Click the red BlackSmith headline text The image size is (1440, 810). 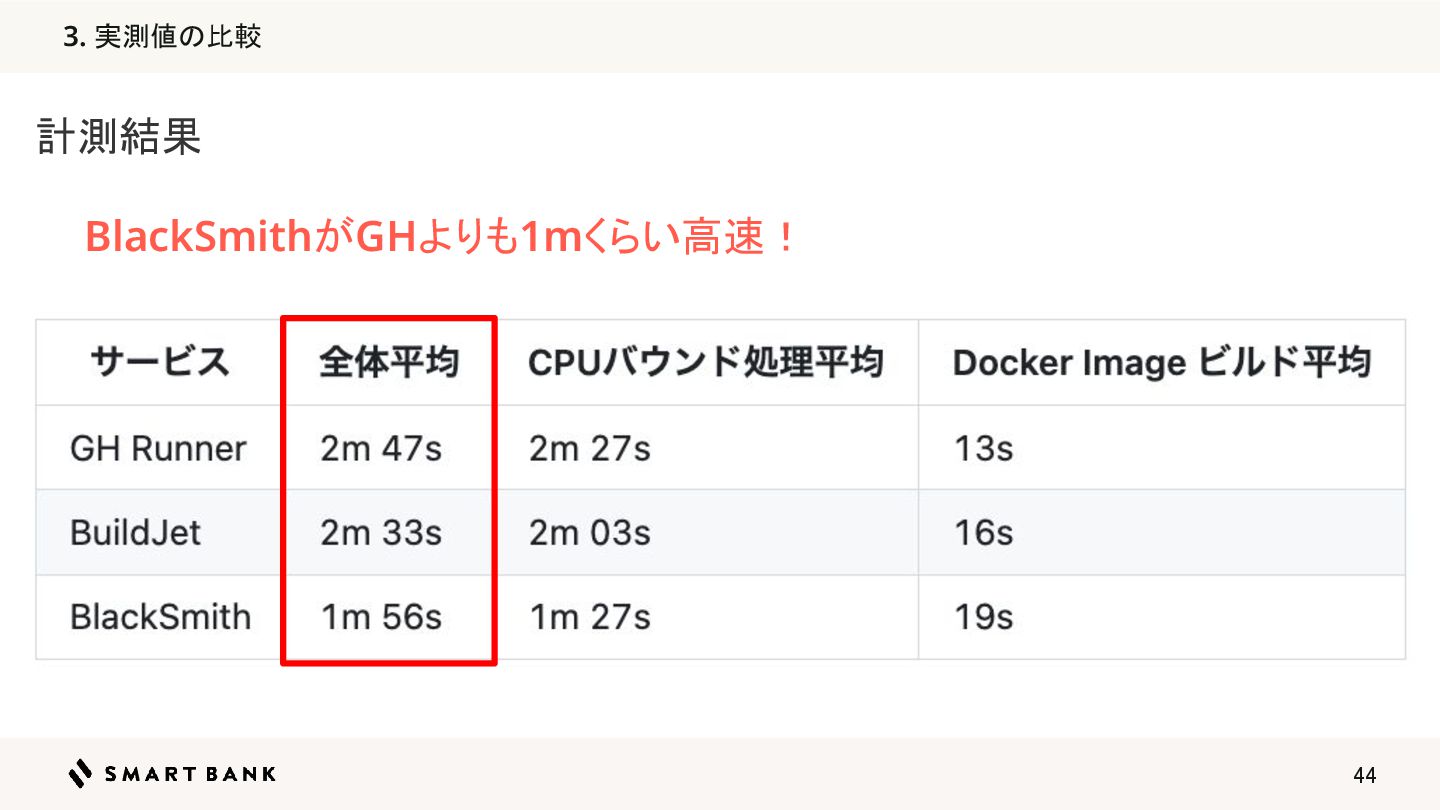coord(440,238)
